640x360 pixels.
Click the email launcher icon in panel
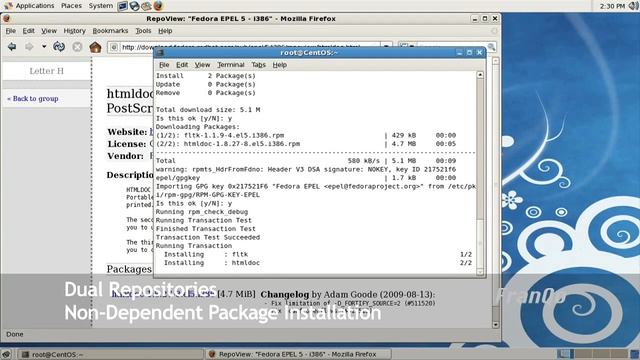146,6
